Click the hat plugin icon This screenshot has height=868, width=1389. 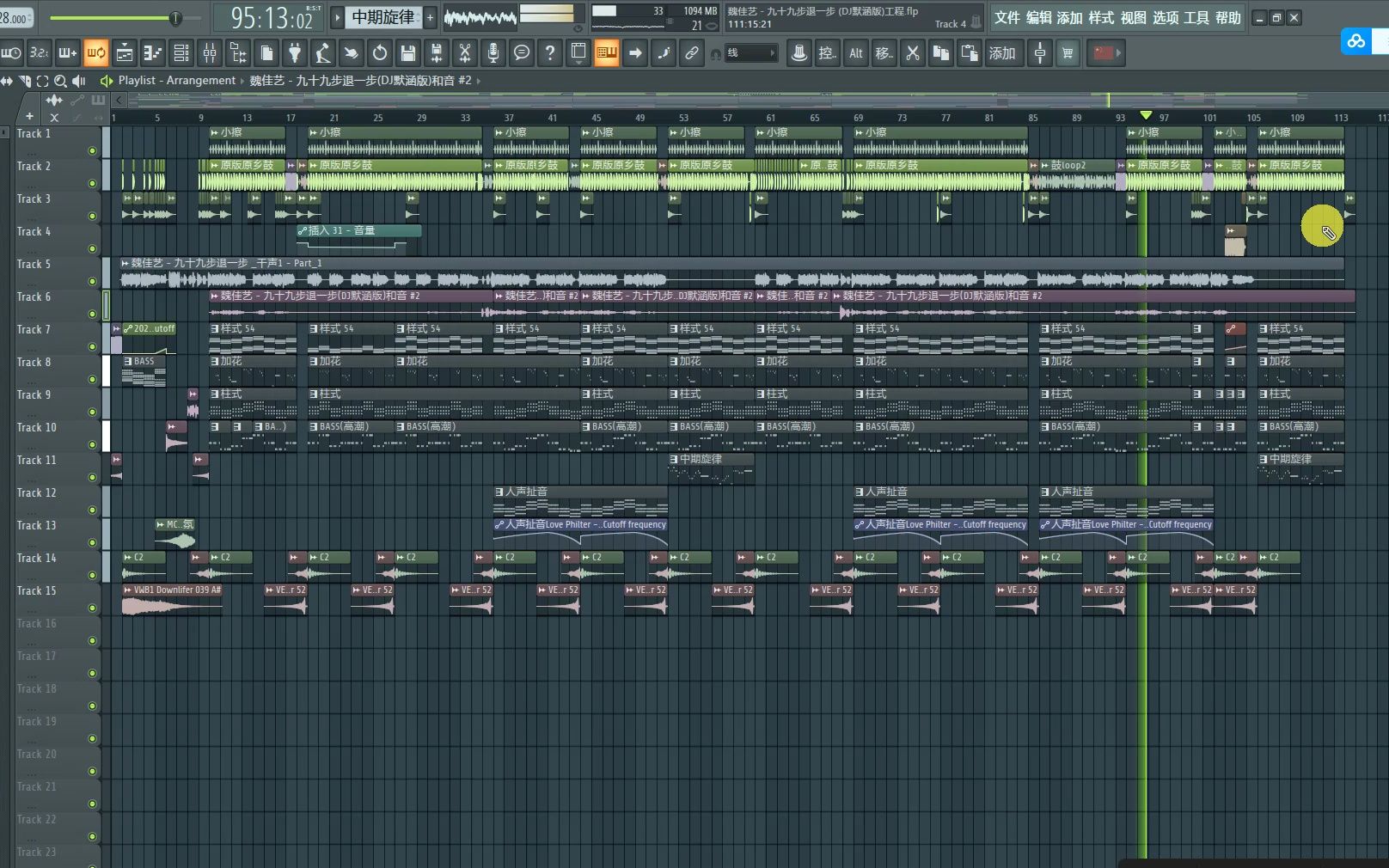799,53
